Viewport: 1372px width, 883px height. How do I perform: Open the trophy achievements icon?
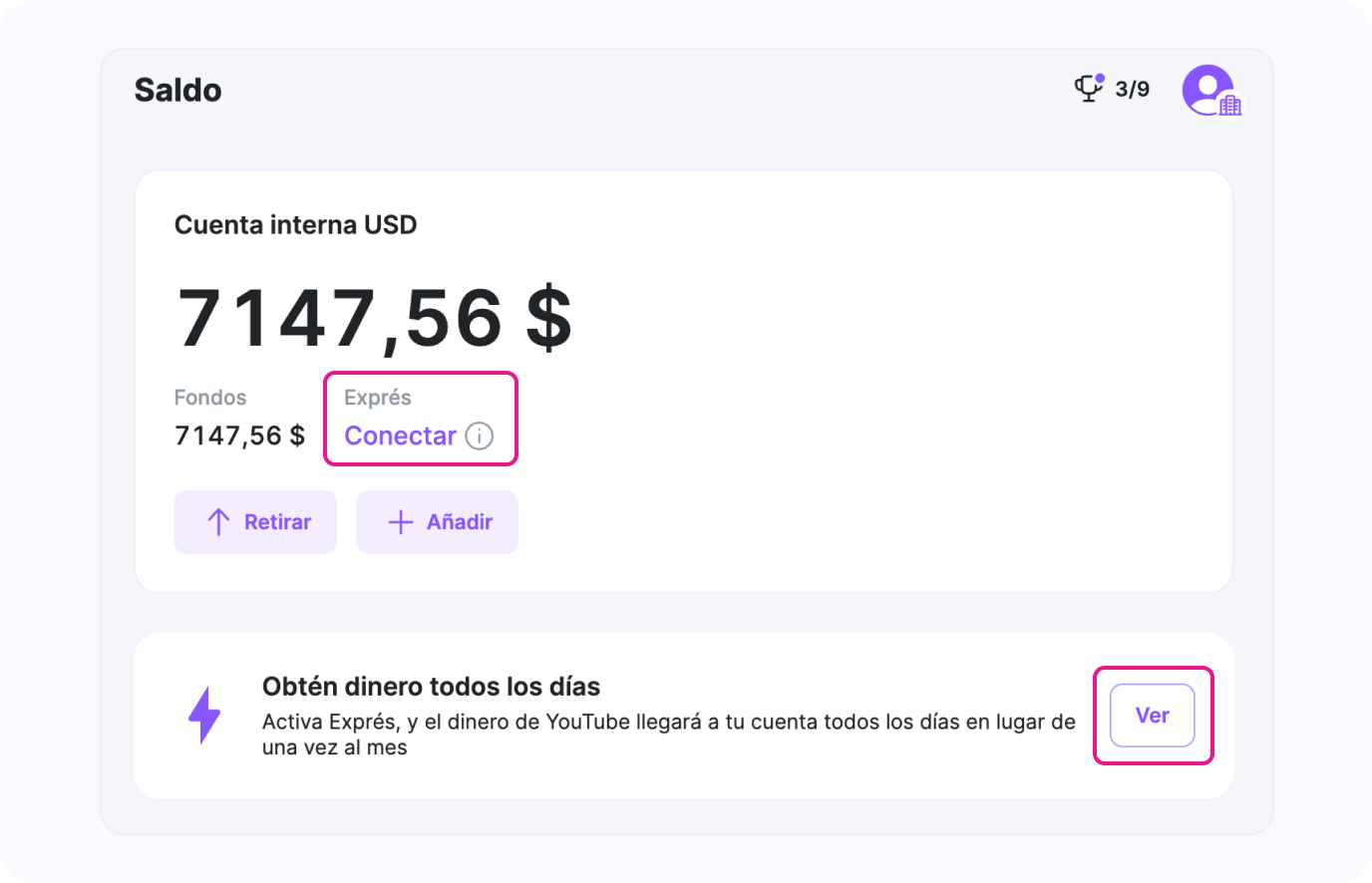pyautogui.click(x=1089, y=88)
